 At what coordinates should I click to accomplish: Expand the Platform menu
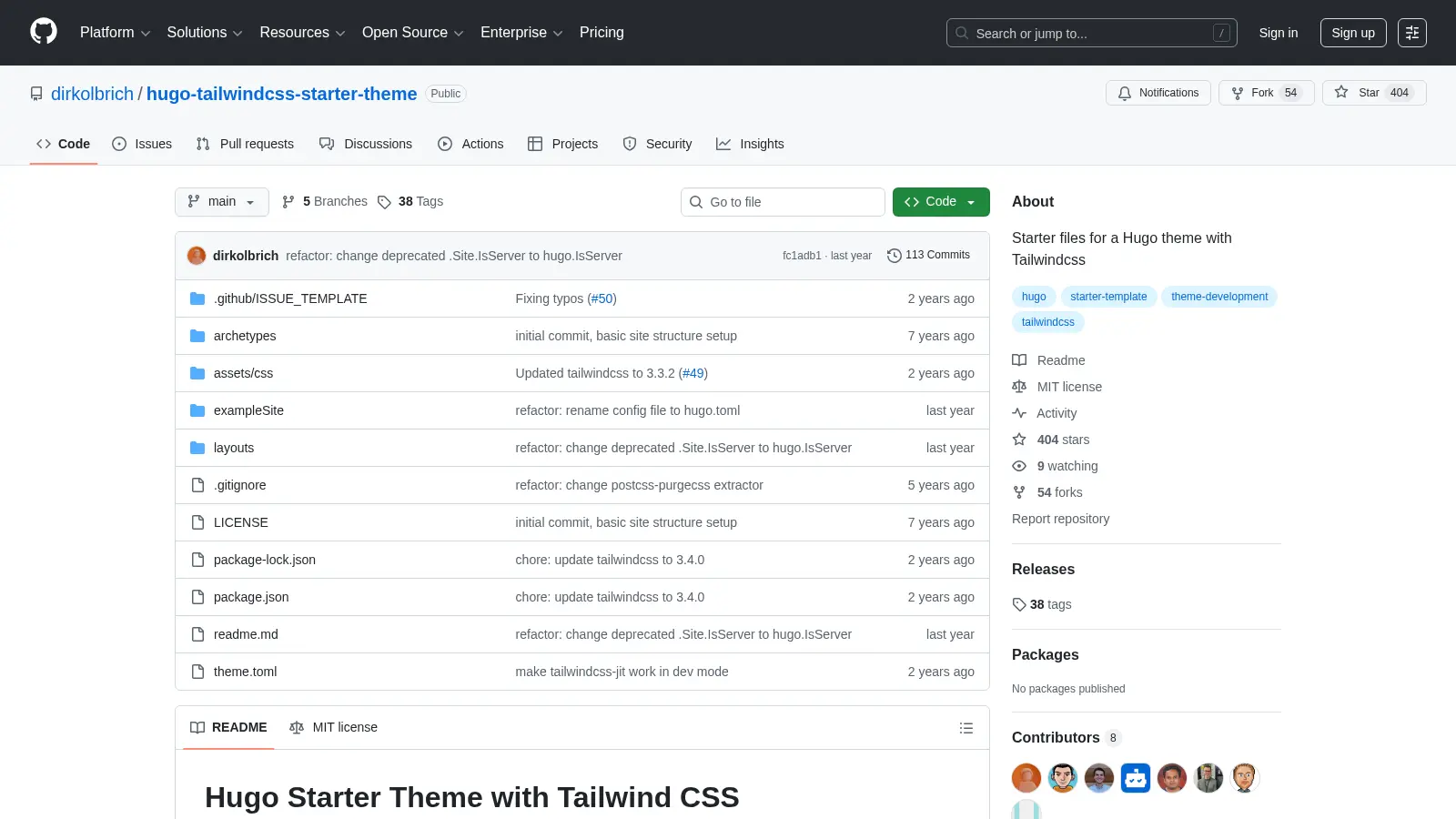pyautogui.click(x=115, y=33)
